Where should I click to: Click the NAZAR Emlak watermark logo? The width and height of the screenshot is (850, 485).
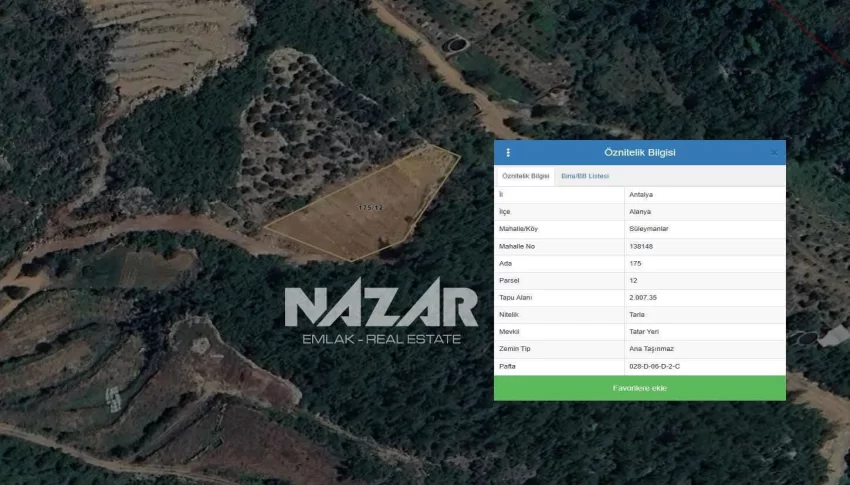click(381, 311)
